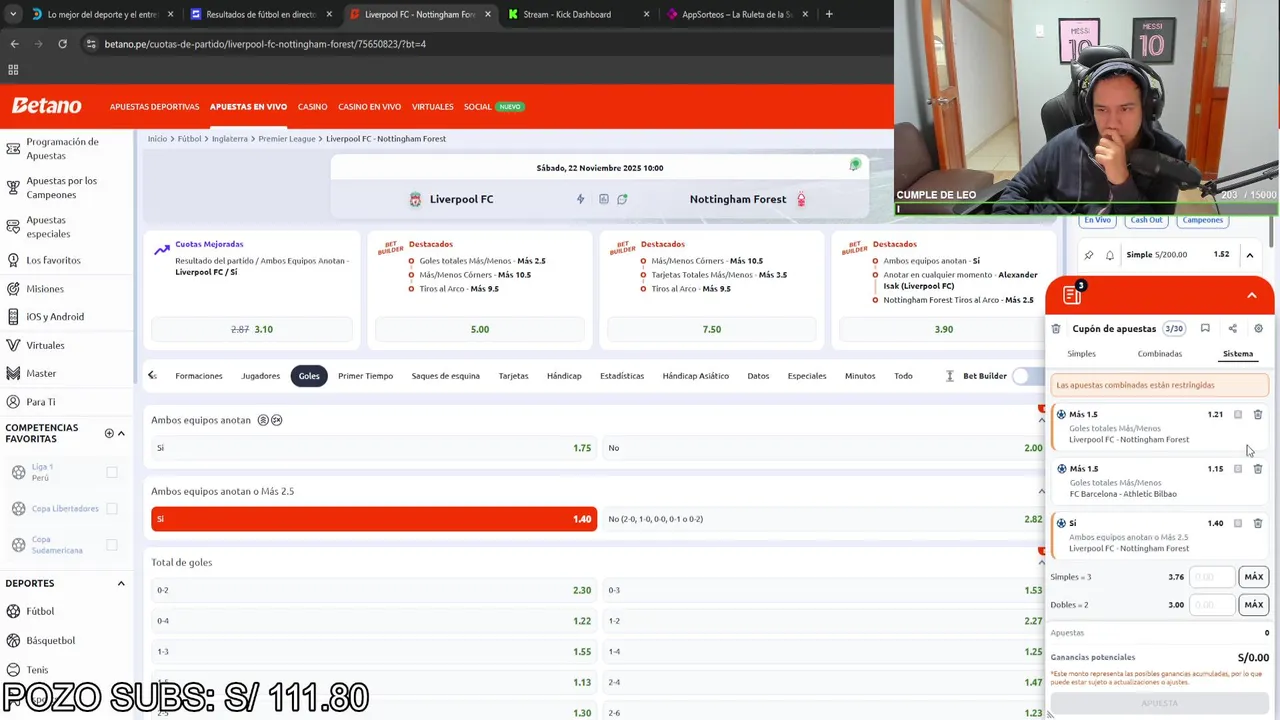
Task: Collapse the bet coupon panel chevron
Action: click(1251, 295)
